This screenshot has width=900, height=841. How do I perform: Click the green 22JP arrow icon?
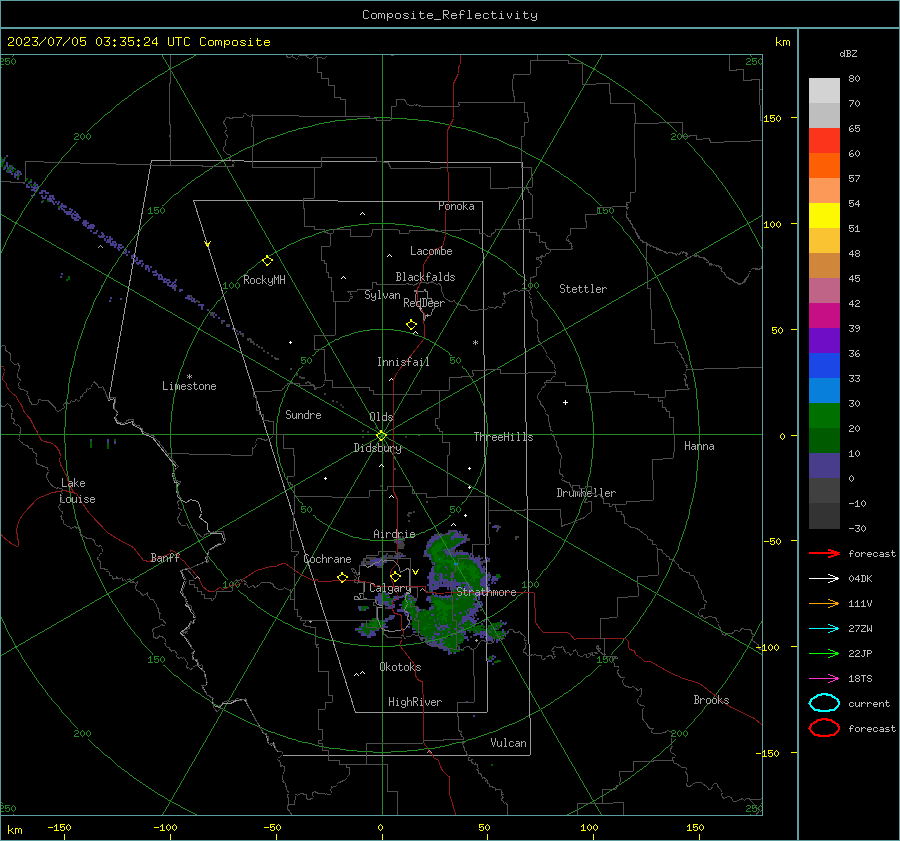pos(824,653)
